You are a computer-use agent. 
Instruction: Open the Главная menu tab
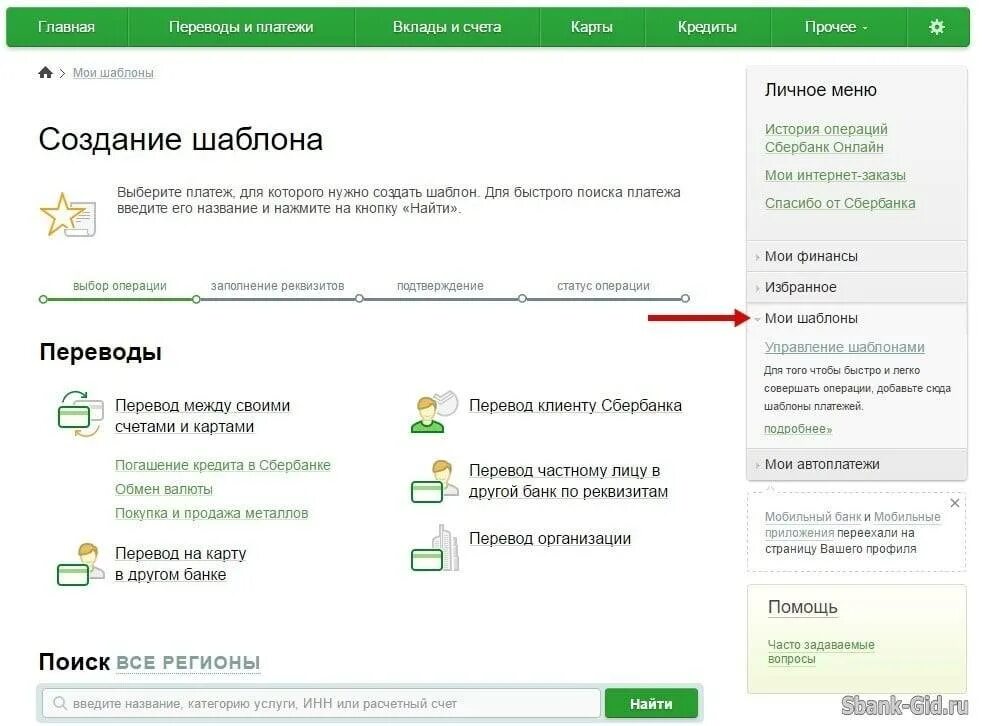66,27
